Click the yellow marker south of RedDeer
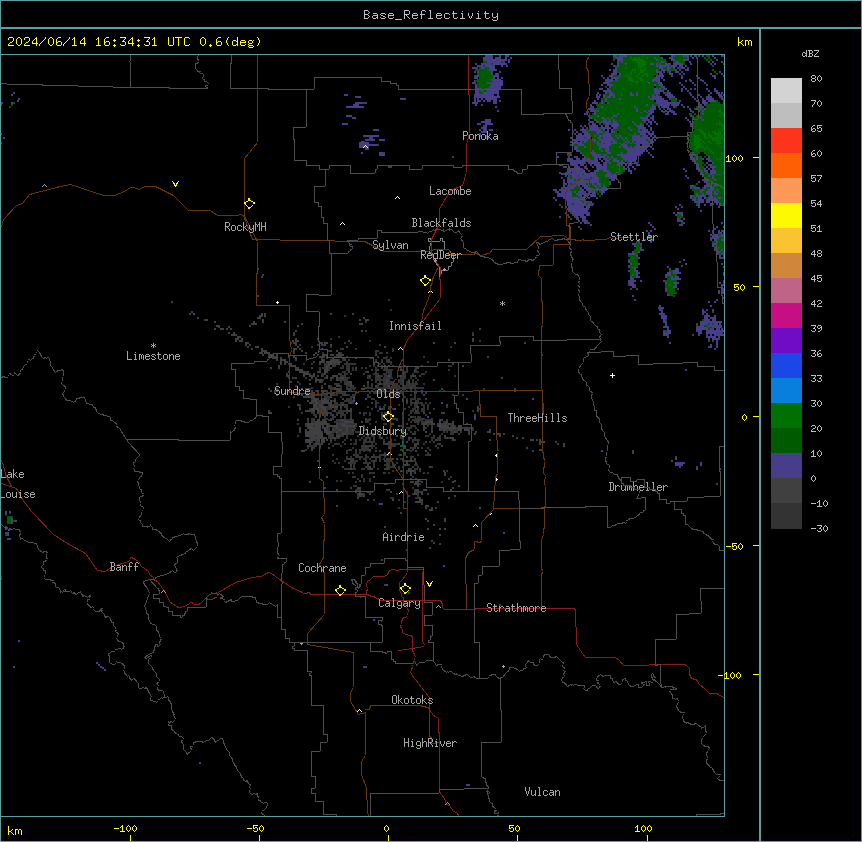Image resolution: width=862 pixels, height=842 pixels. pos(425,281)
